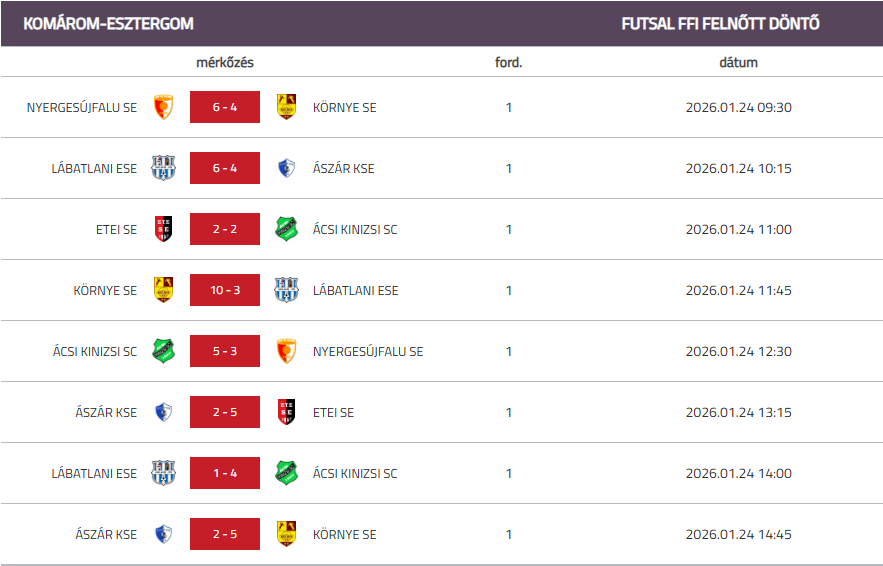
Task: Click the KOMÁROM-ESZTERGOM header title
Action: pos(108,23)
